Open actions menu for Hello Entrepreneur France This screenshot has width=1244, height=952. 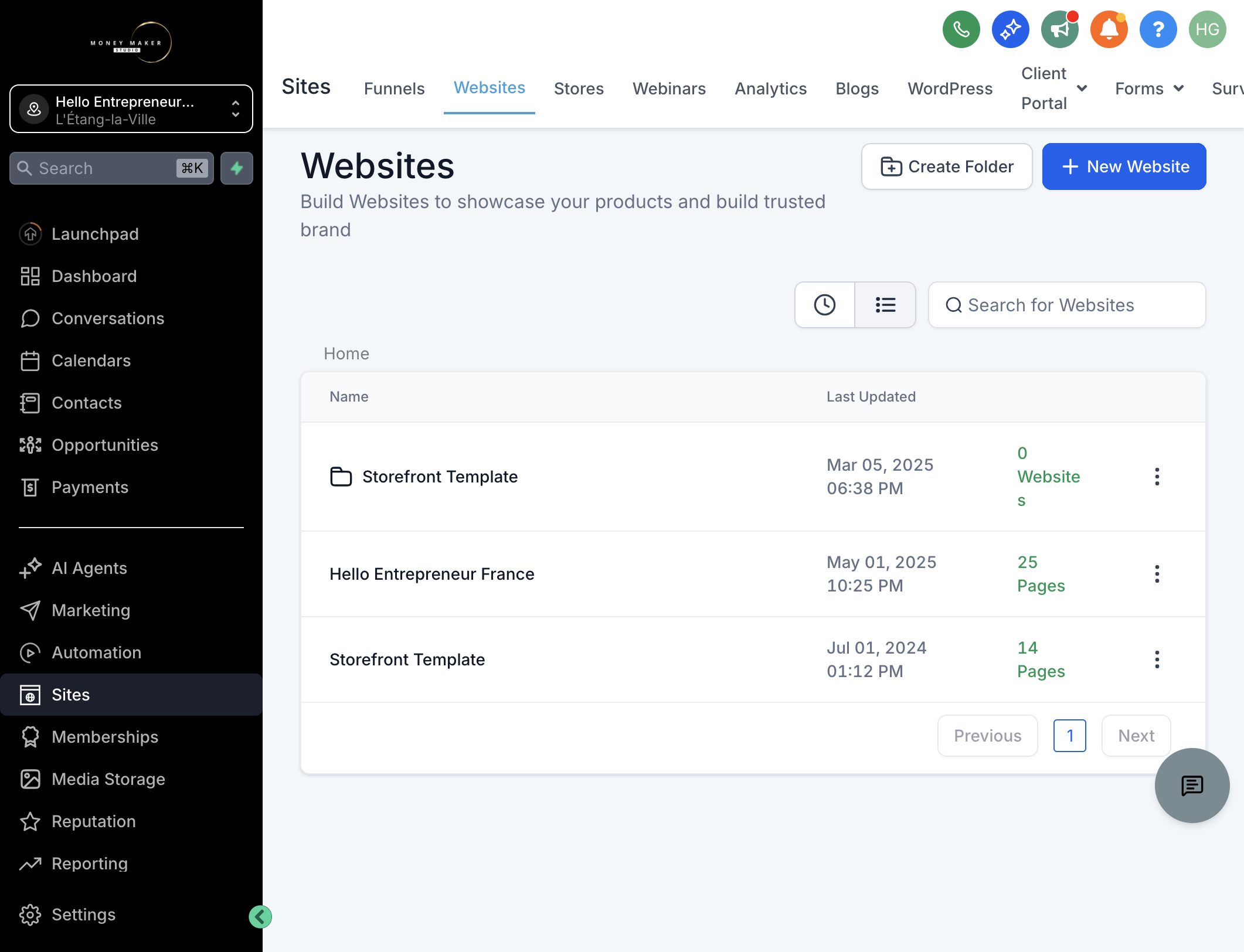point(1157,574)
